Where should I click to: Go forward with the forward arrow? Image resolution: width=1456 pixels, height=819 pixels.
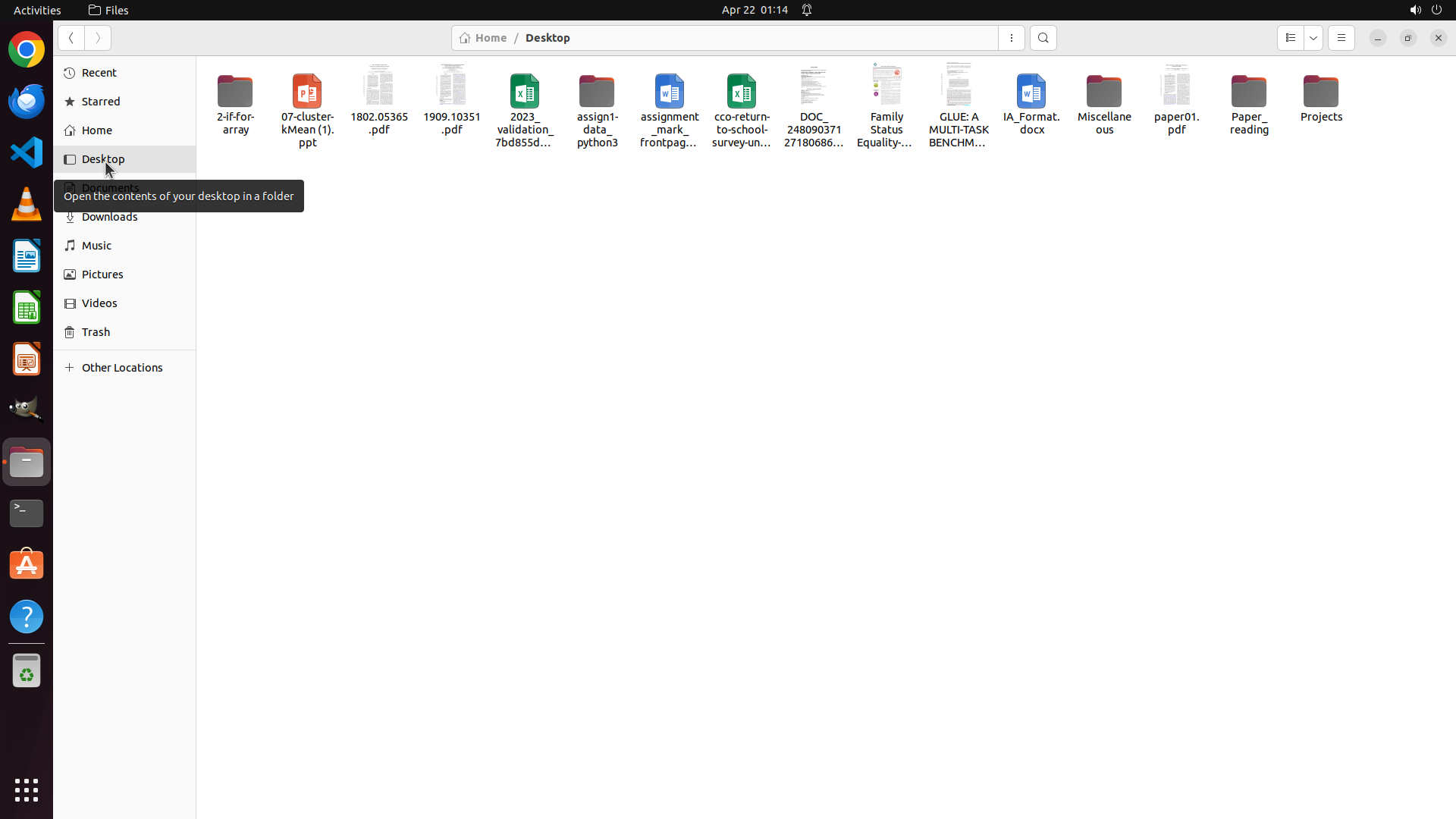pos(98,38)
